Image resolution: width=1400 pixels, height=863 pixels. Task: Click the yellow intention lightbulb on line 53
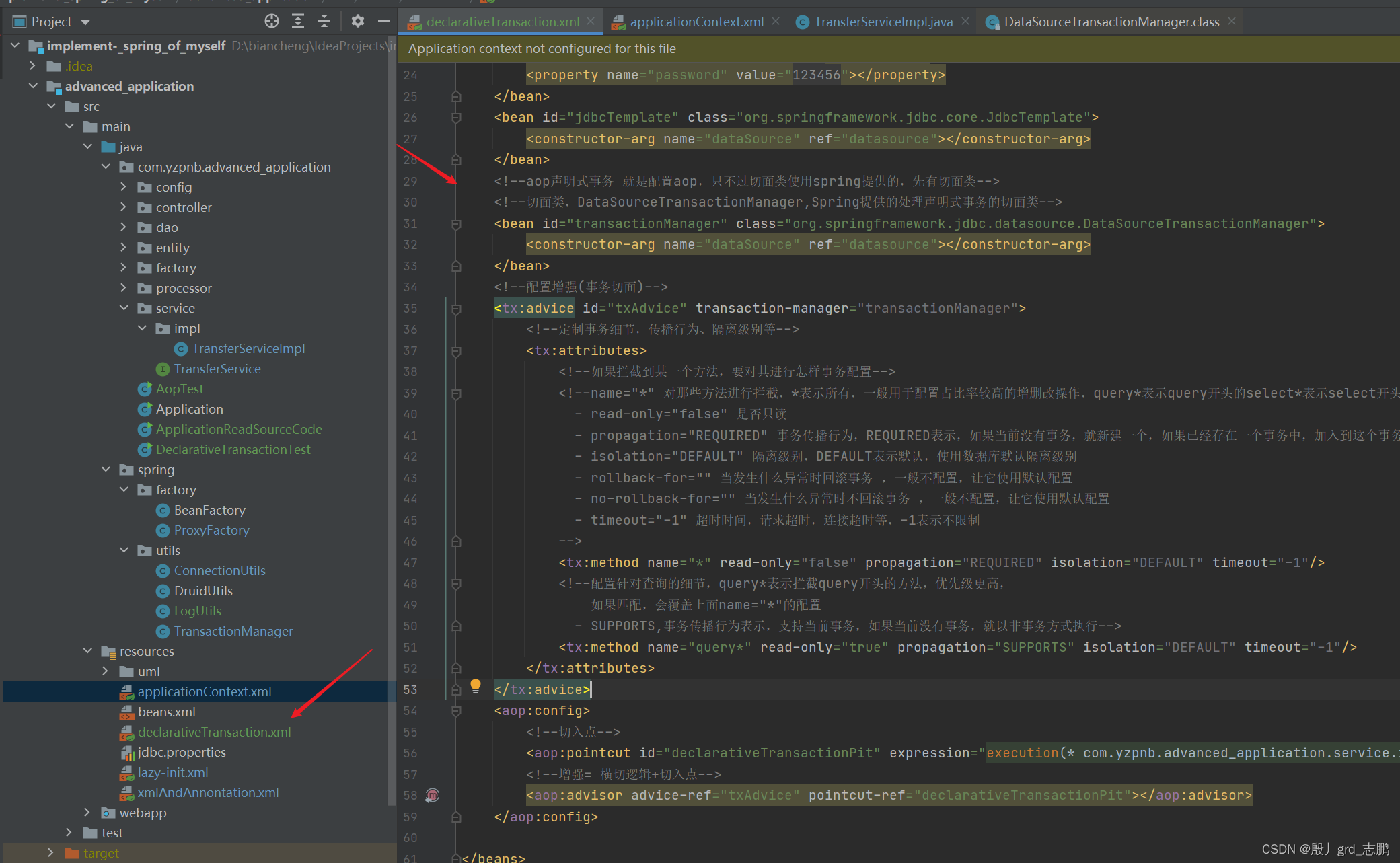pyautogui.click(x=476, y=685)
